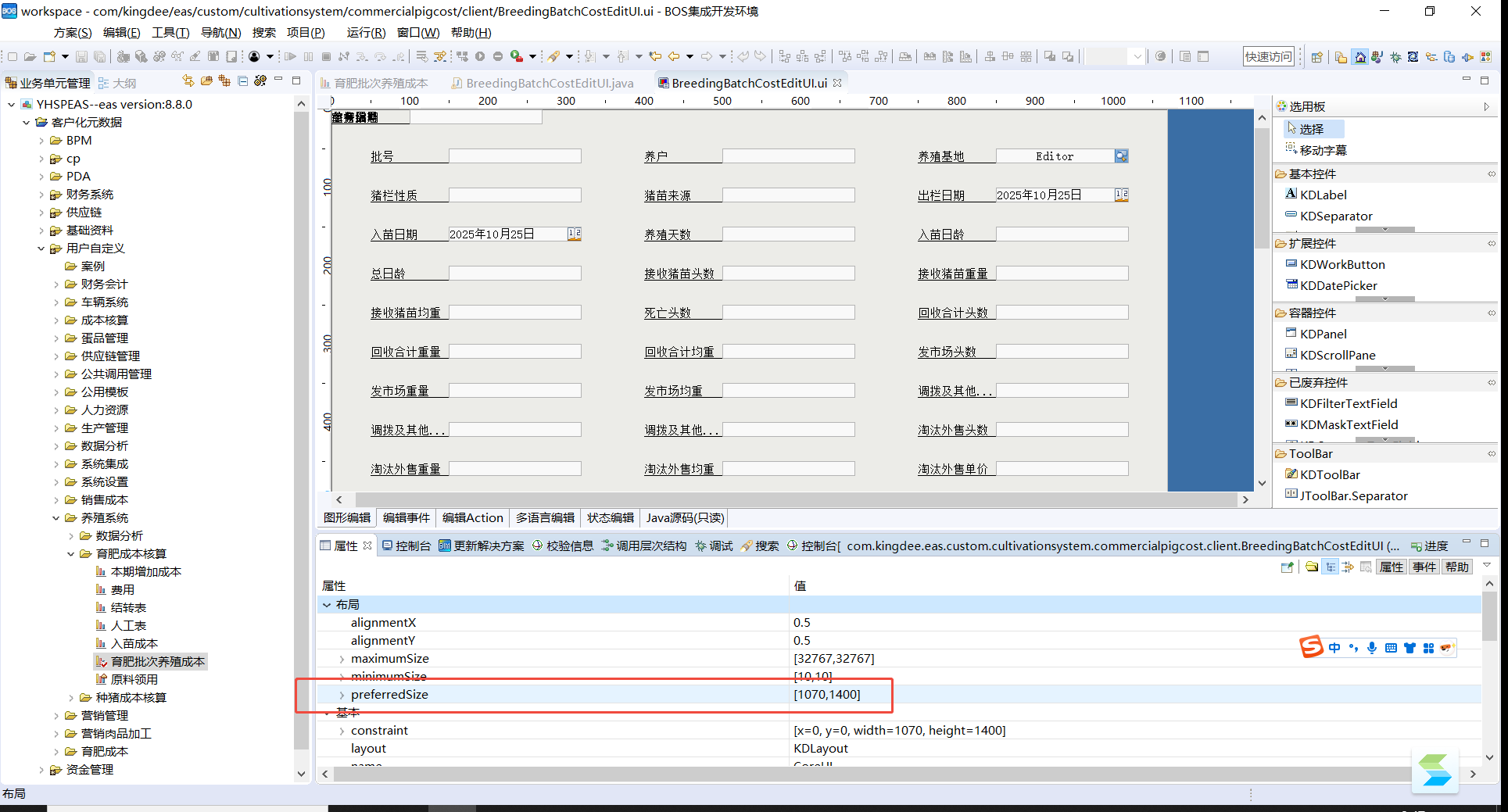Choose the KDToolBar palette item

point(1329,474)
